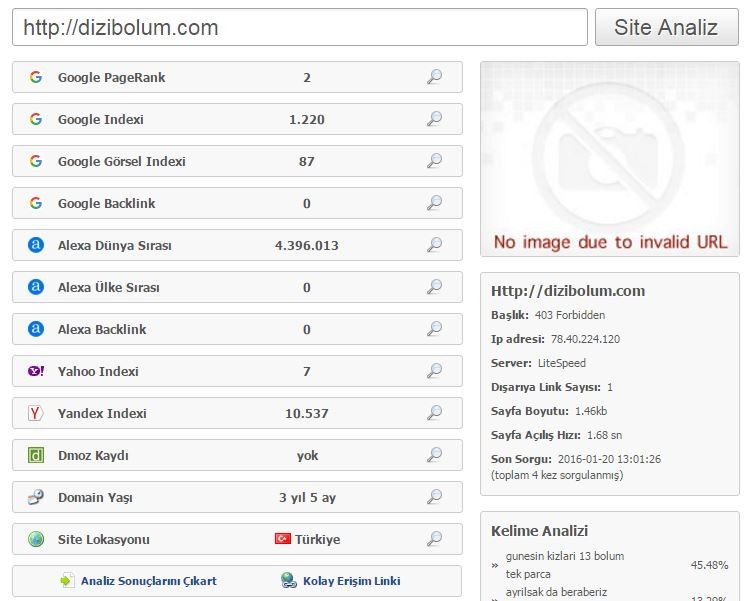Open magnifier in Google Indexi row

(x=435, y=119)
